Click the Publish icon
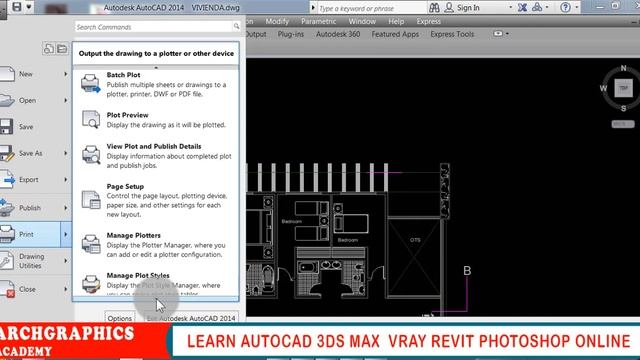The height and width of the screenshot is (360, 640). [x=7, y=208]
